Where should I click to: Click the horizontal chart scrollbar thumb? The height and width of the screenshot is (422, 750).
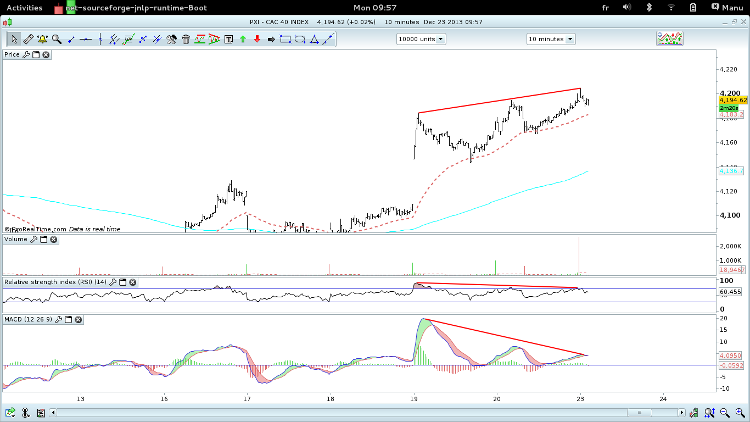[x=639, y=412]
